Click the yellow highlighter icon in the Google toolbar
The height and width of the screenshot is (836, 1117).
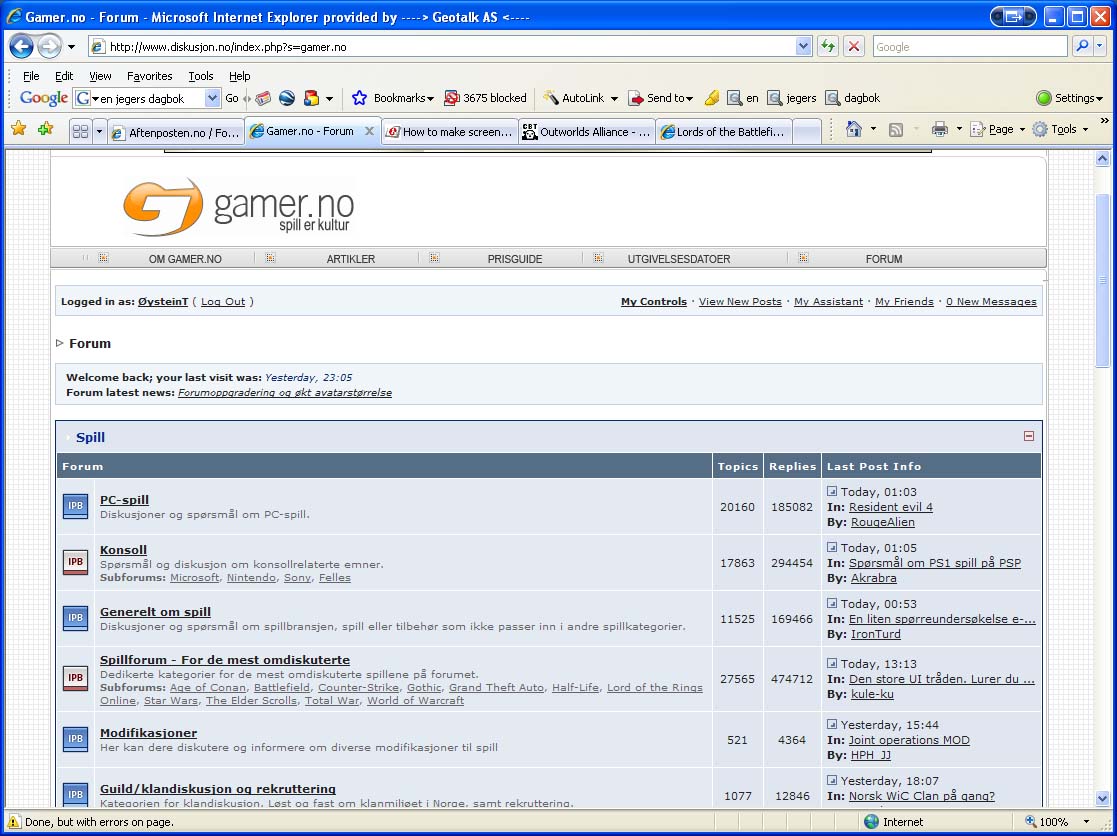pyautogui.click(x=711, y=98)
